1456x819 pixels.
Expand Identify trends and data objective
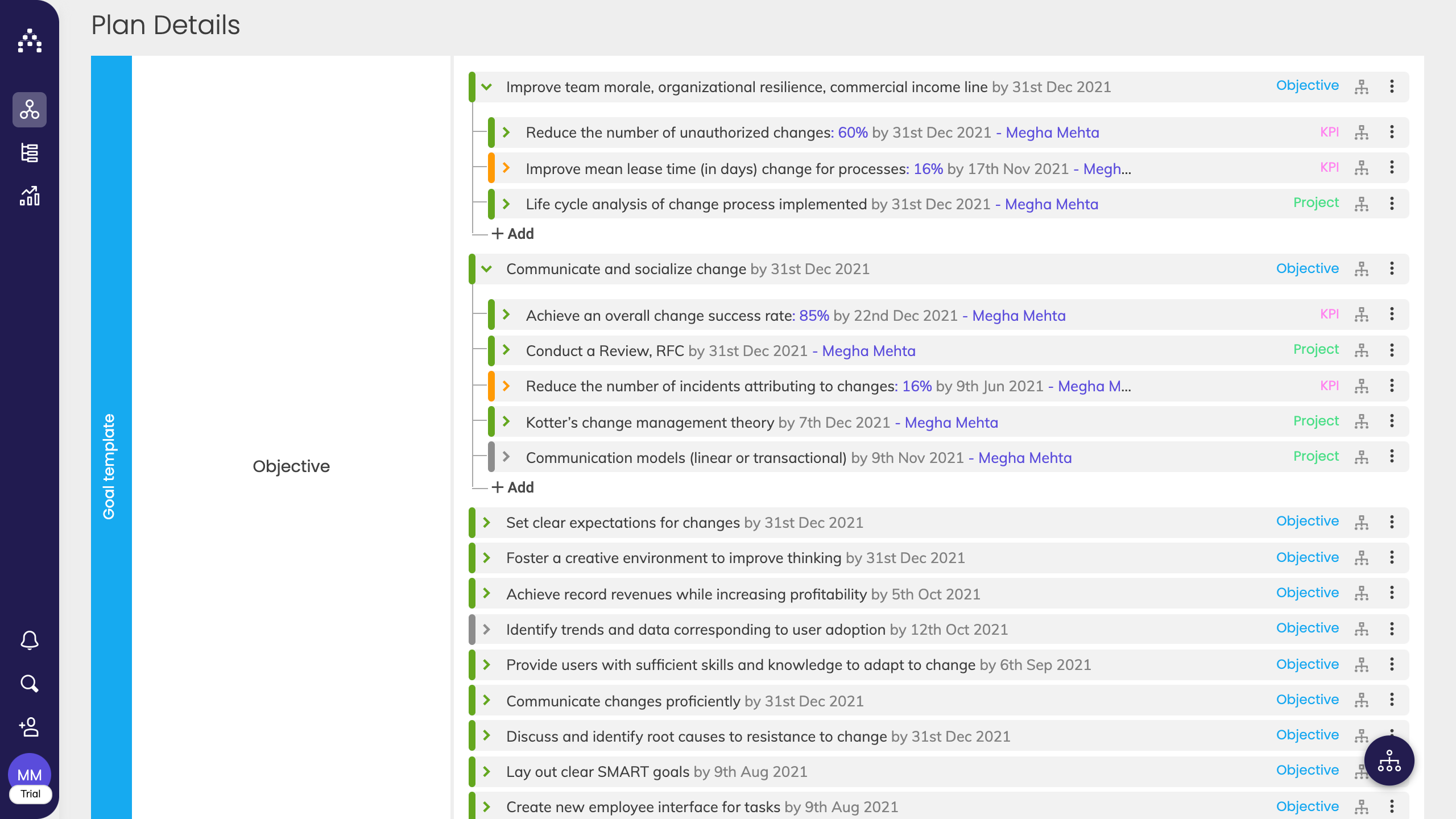(487, 629)
